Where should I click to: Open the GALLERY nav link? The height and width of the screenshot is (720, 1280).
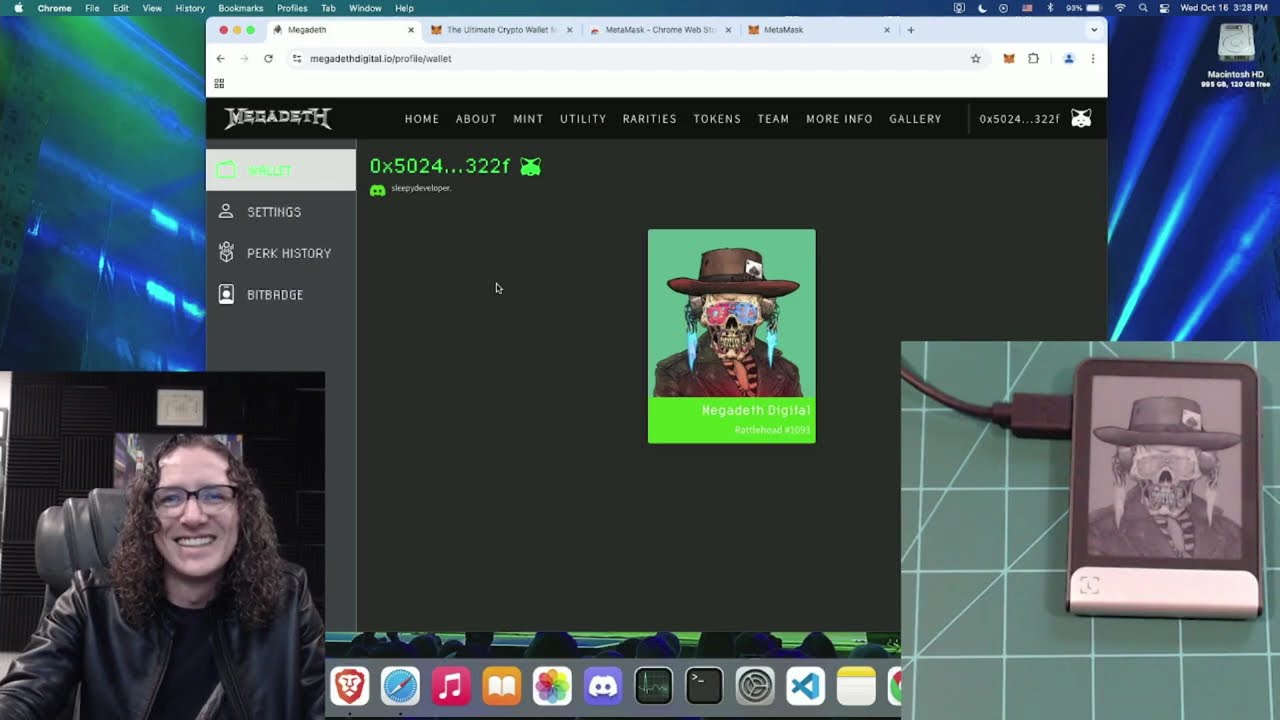click(x=915, y=119)
